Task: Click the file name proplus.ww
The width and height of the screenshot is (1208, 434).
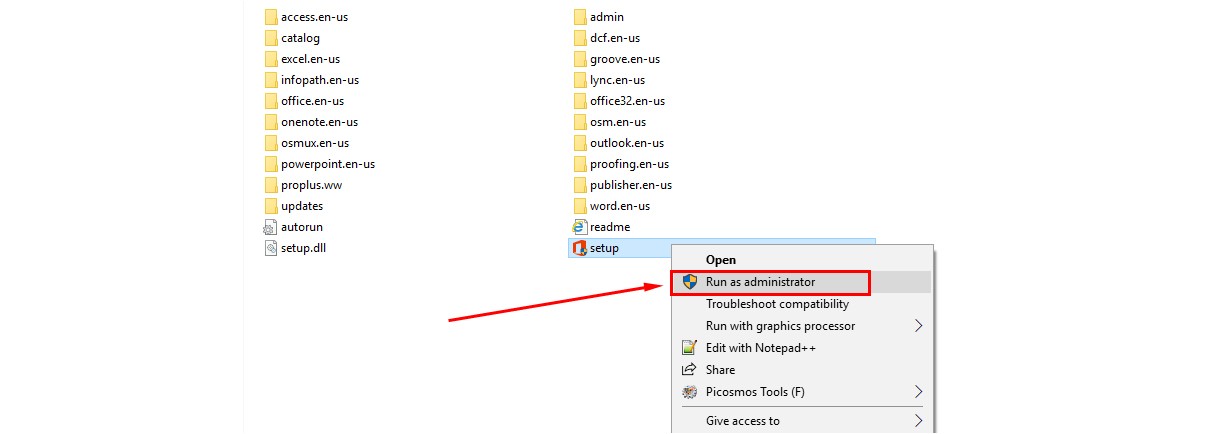Action: [312, 185]
